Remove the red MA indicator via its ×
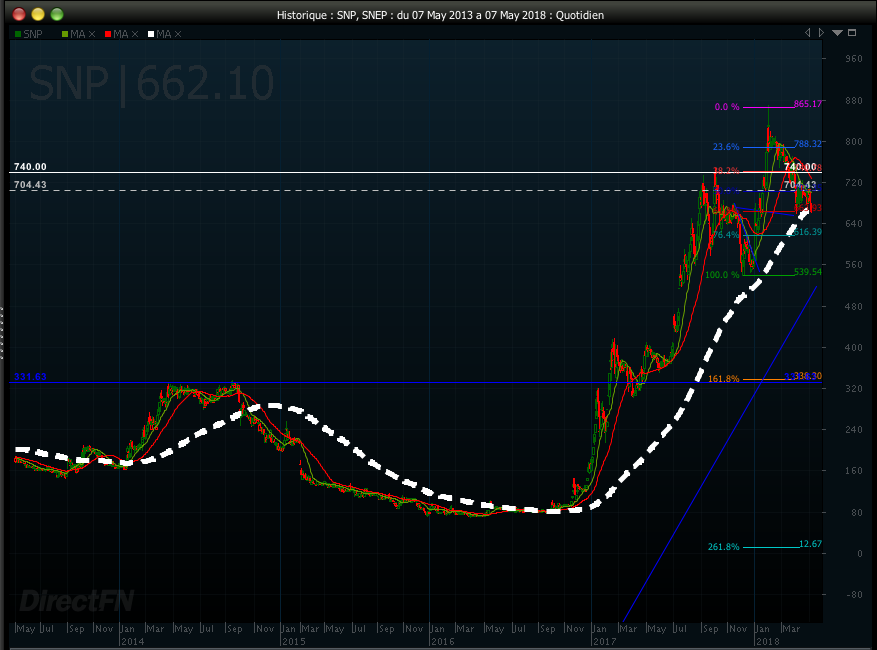 pos(135,34)
